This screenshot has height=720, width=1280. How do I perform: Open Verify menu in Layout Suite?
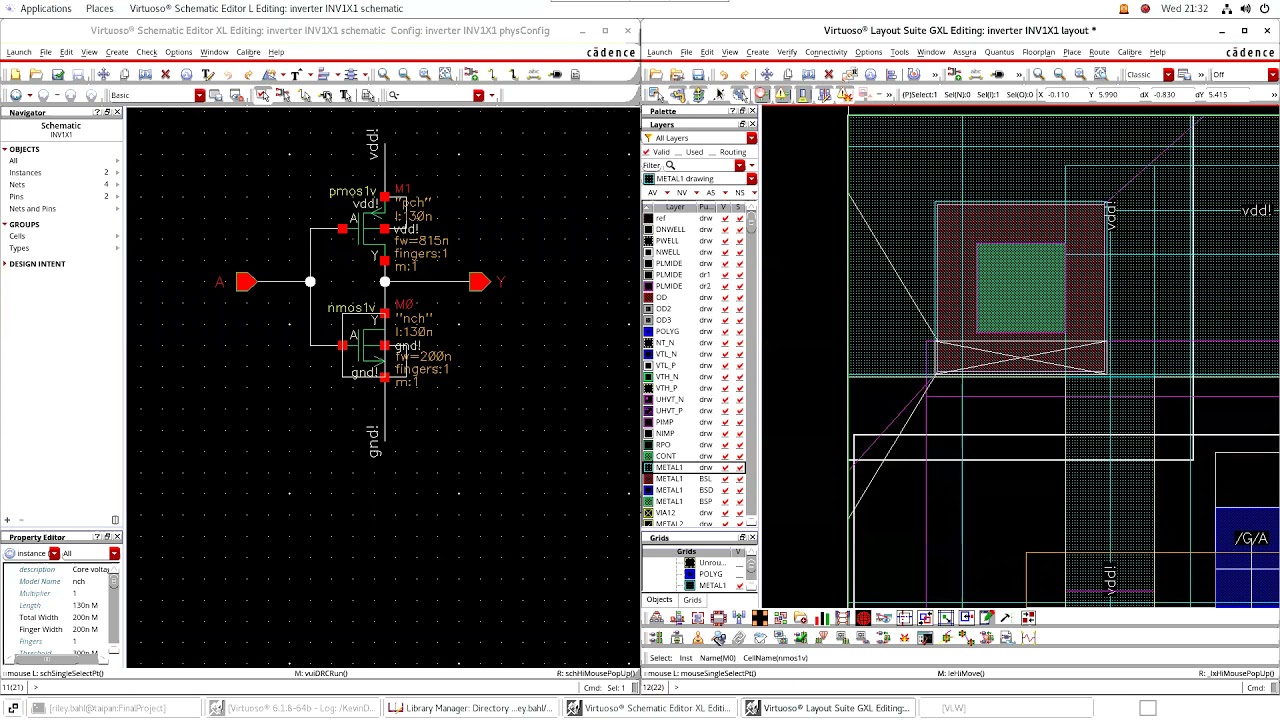point(787,52)
